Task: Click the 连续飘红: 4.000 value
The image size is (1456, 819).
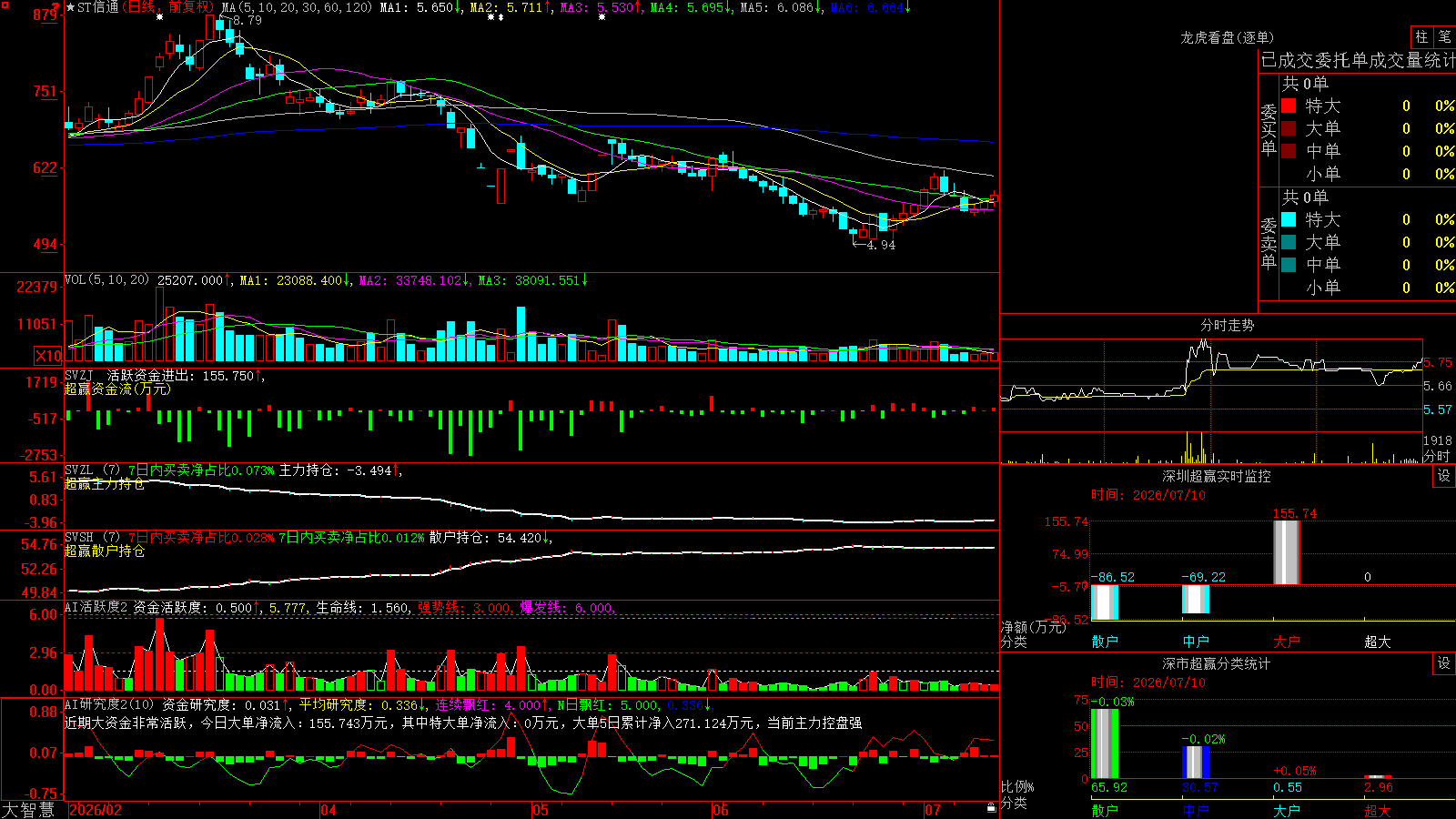Action: click(492, 704)
